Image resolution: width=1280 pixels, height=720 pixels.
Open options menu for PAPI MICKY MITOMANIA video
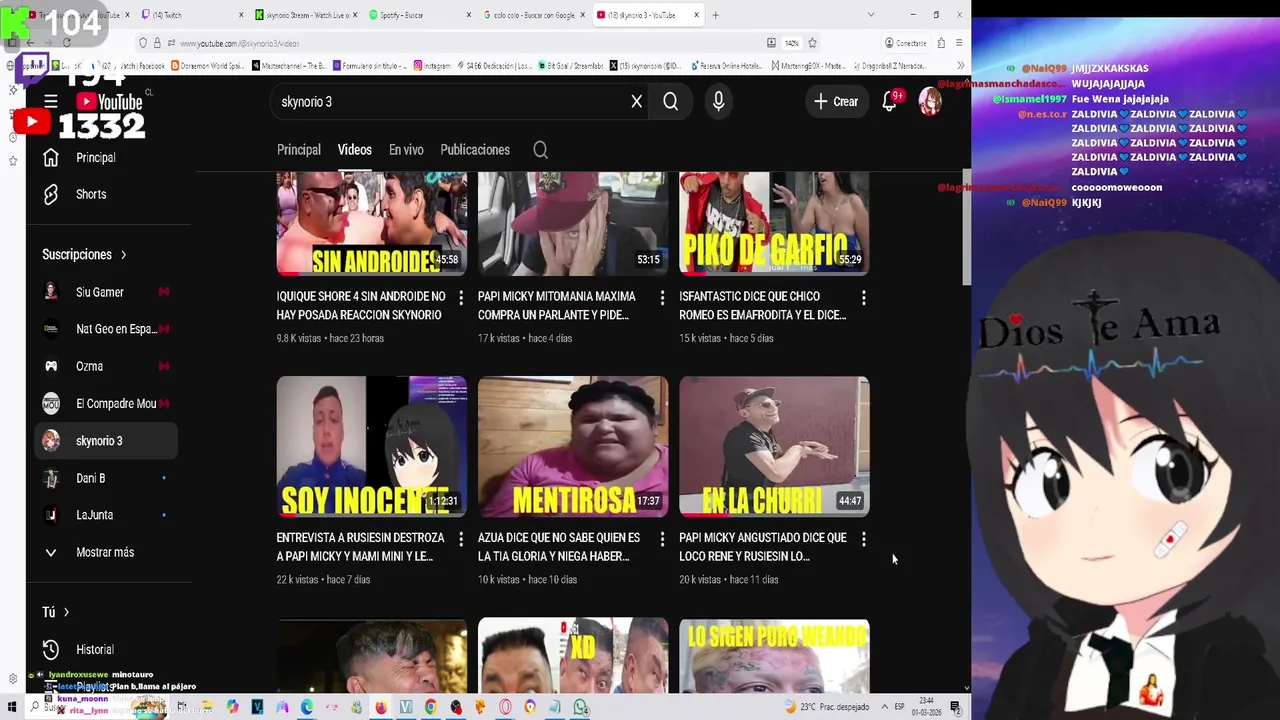pos(662,298)
